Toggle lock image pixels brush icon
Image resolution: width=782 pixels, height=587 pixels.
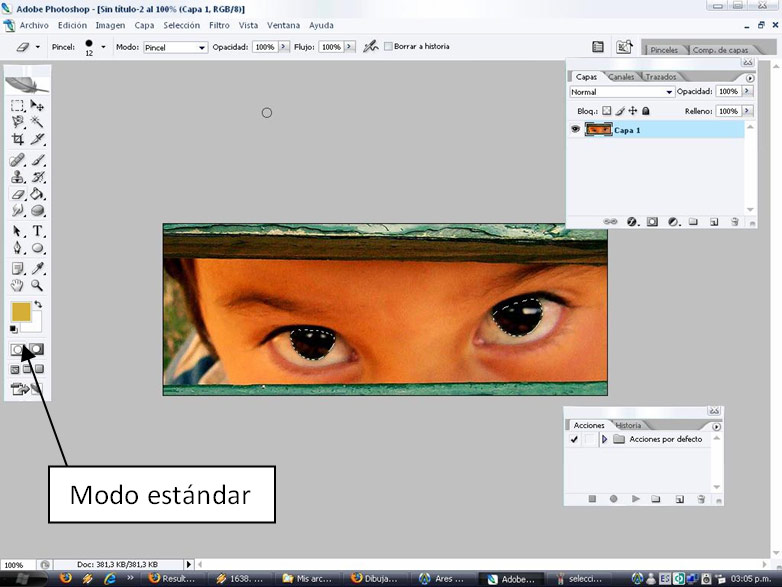[x=620, y=111]
